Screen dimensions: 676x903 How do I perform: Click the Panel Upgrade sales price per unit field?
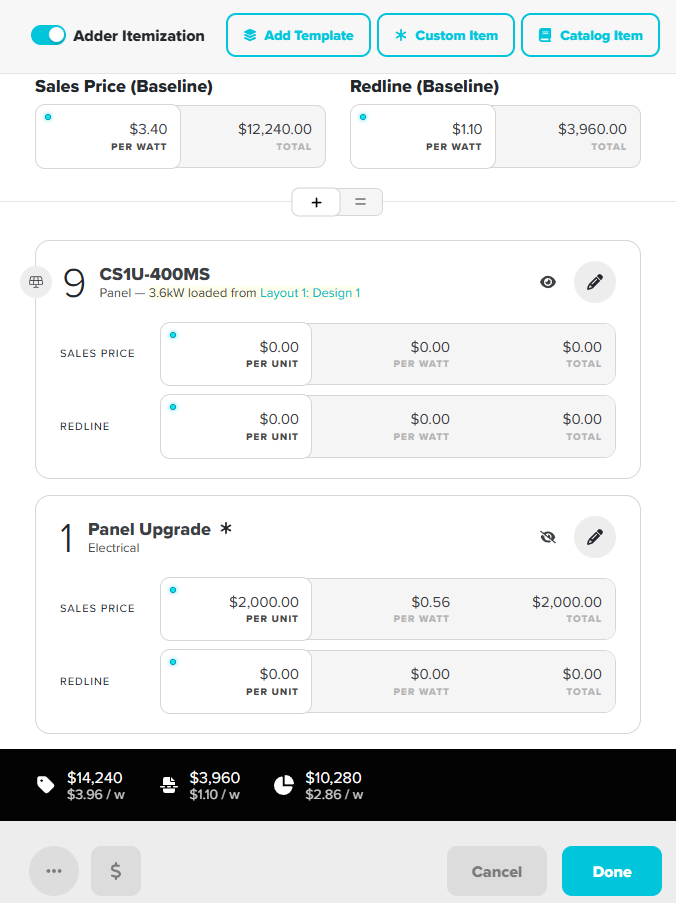pyautogui.click(x=236, y=609)
